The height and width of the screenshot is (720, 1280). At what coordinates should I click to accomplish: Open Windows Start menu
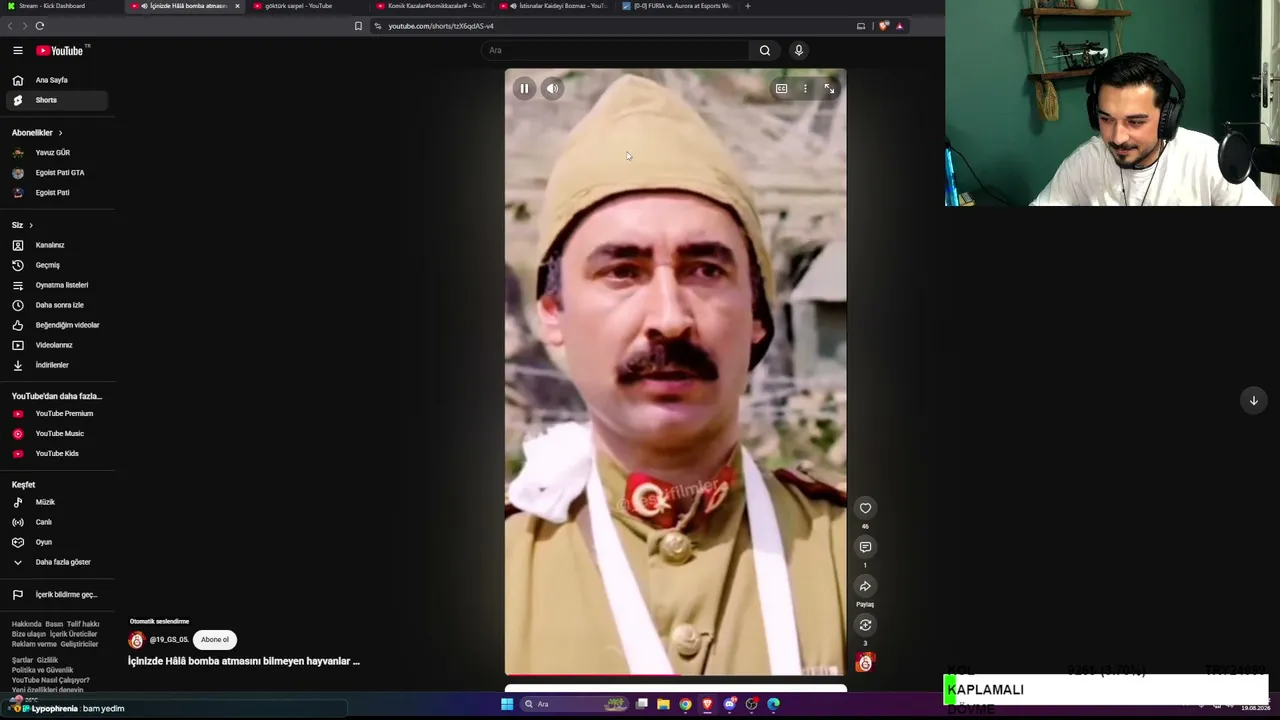click(507, 704)
